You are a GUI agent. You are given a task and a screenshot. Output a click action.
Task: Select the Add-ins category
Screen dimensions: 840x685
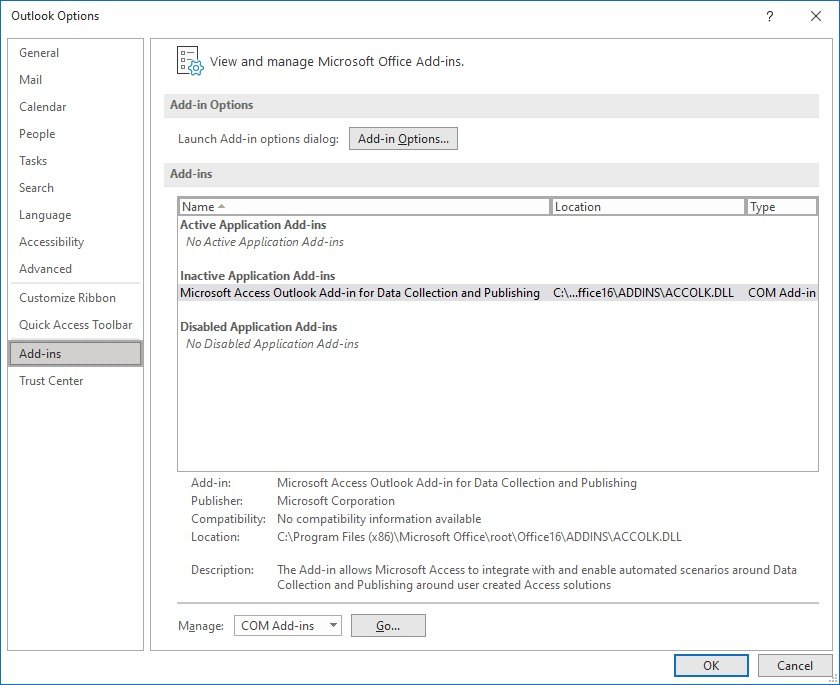pos(76,353)
